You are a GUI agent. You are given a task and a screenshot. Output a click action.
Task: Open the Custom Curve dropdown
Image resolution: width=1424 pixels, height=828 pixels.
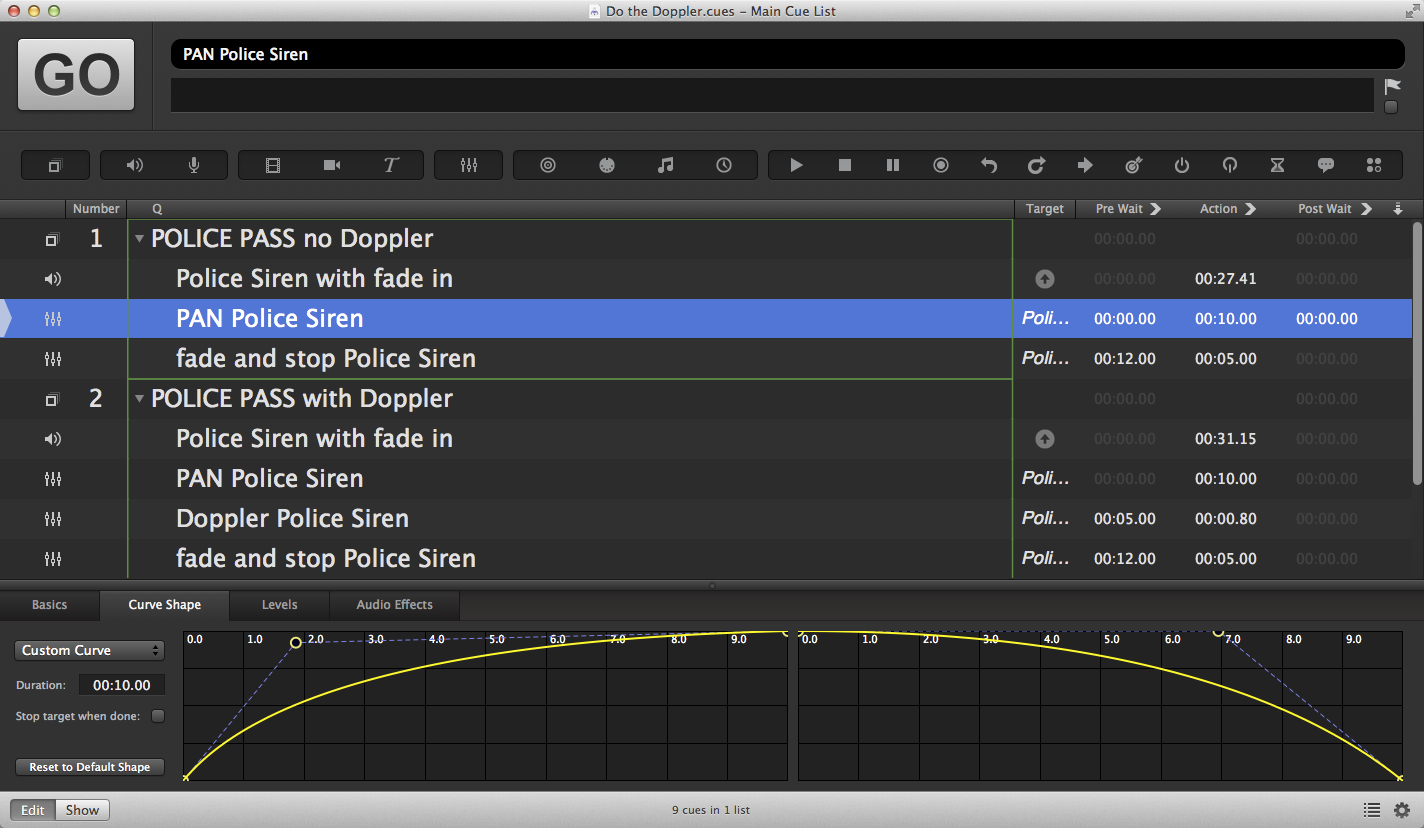click(x=90, y=650)
